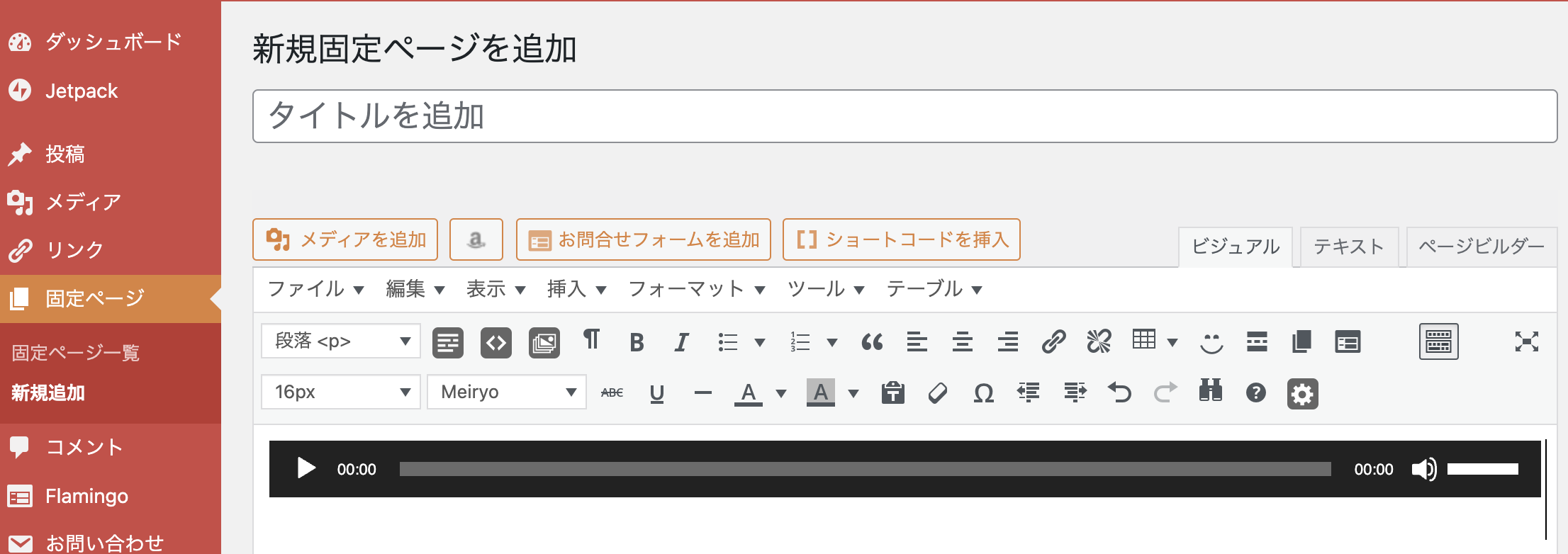Click the ショートコードを挿入 button

pos(902,240)
